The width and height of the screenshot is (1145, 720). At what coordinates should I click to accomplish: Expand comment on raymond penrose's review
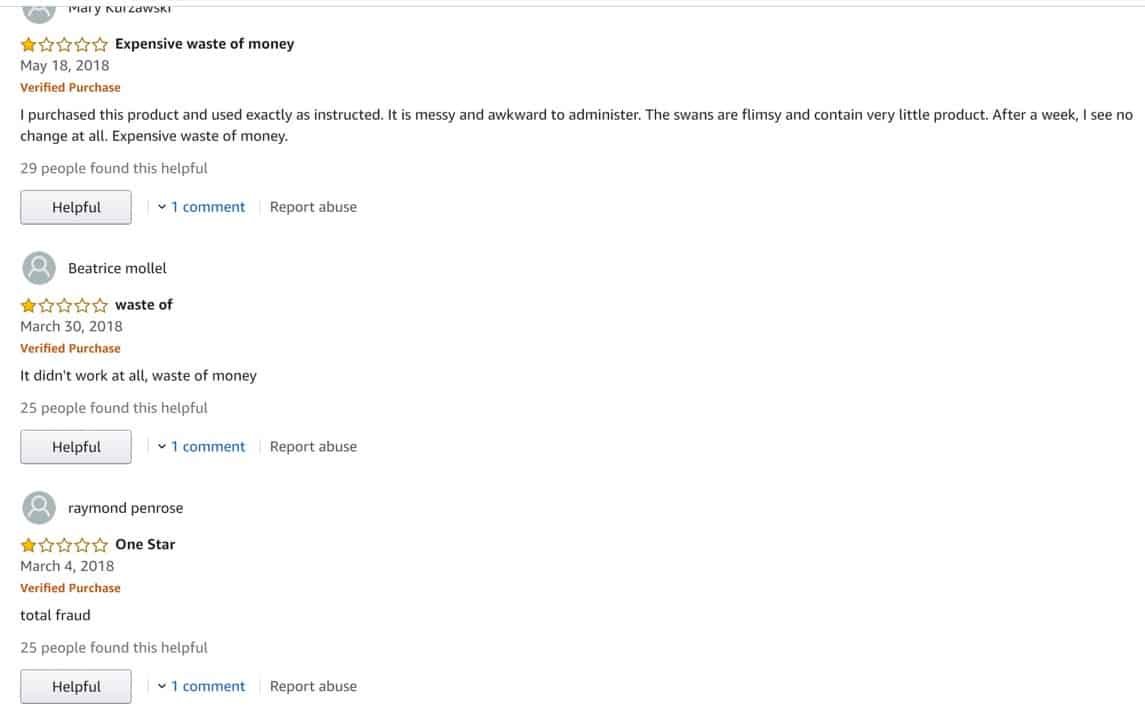point(202,687)
